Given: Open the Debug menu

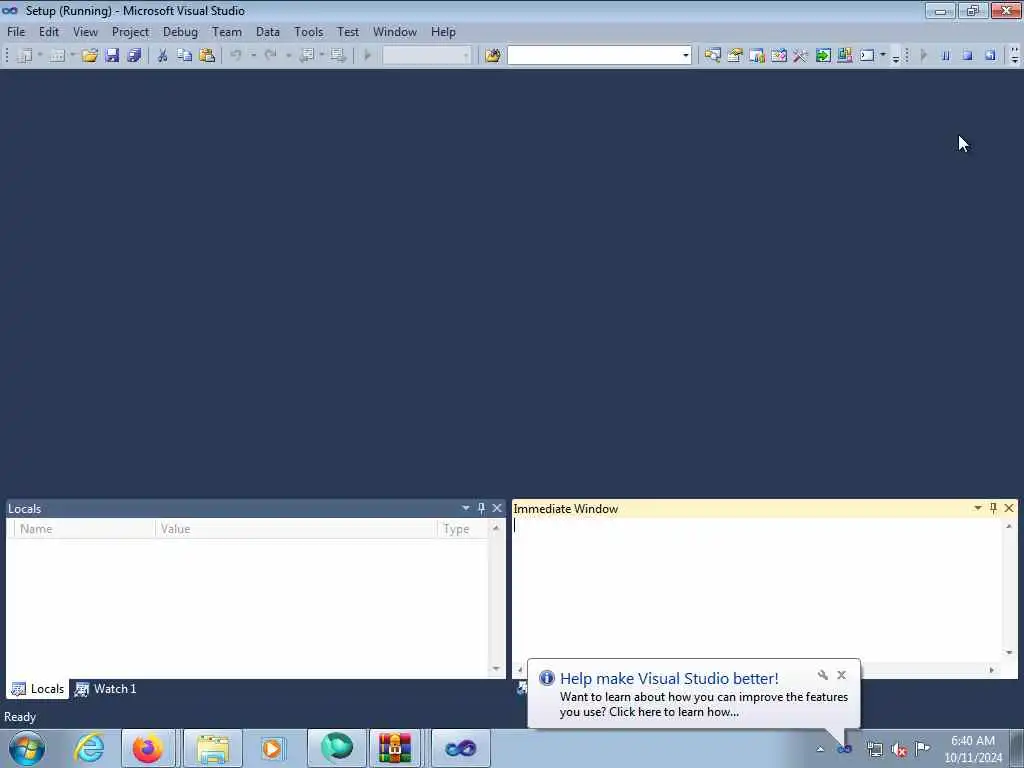Looking at the screenshot, I should [x=180, y=32].
